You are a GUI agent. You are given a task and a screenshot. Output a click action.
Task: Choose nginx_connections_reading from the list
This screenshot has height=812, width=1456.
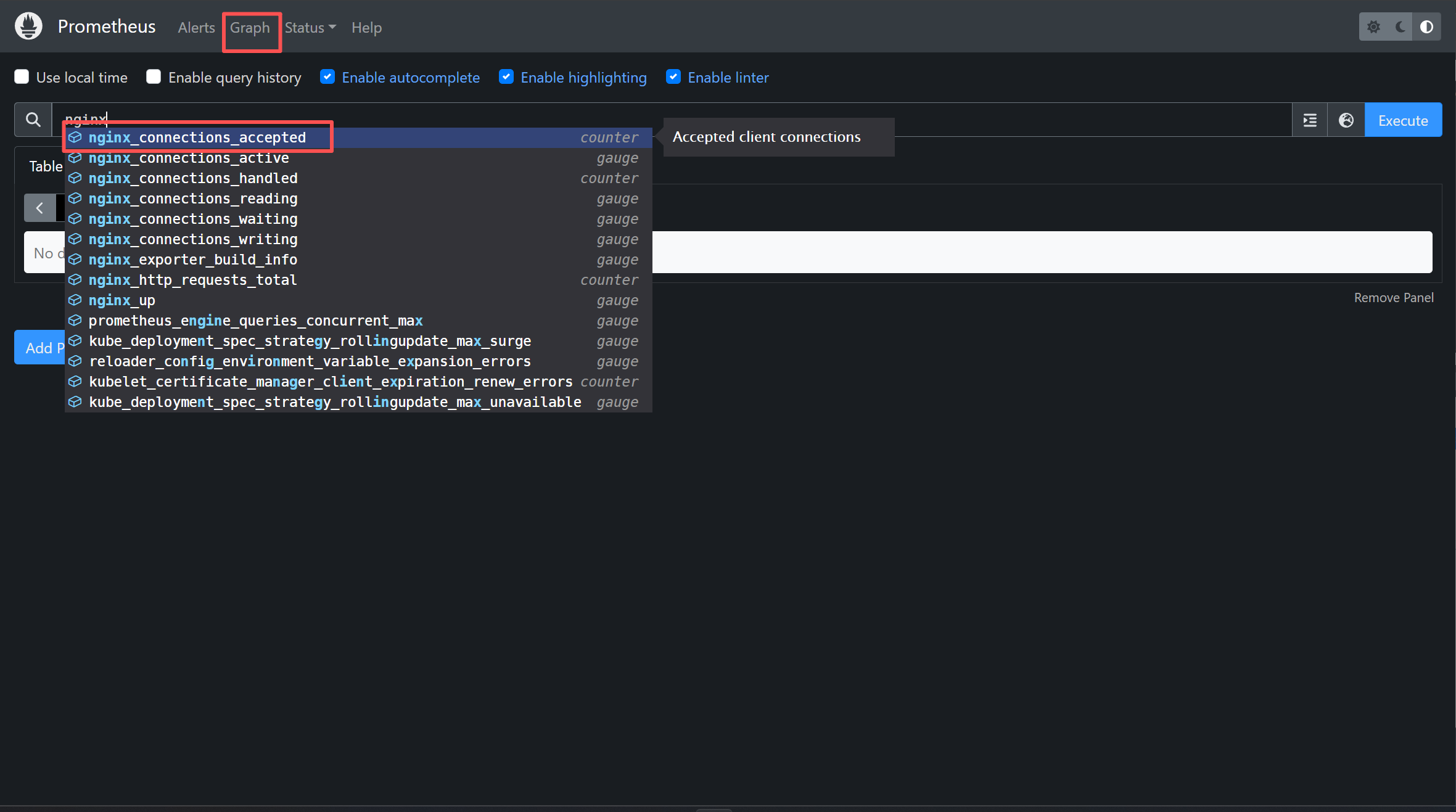(358, 199)
